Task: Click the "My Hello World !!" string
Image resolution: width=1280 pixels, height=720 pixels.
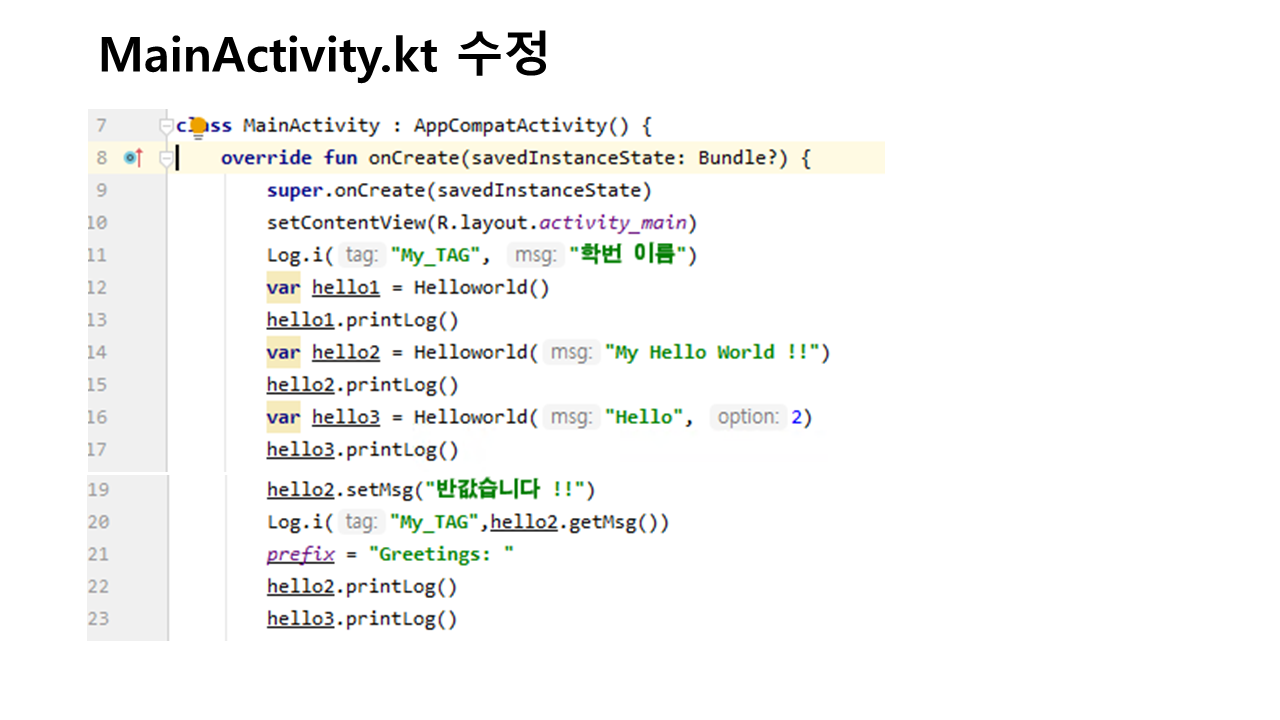Action: point(713,352)
